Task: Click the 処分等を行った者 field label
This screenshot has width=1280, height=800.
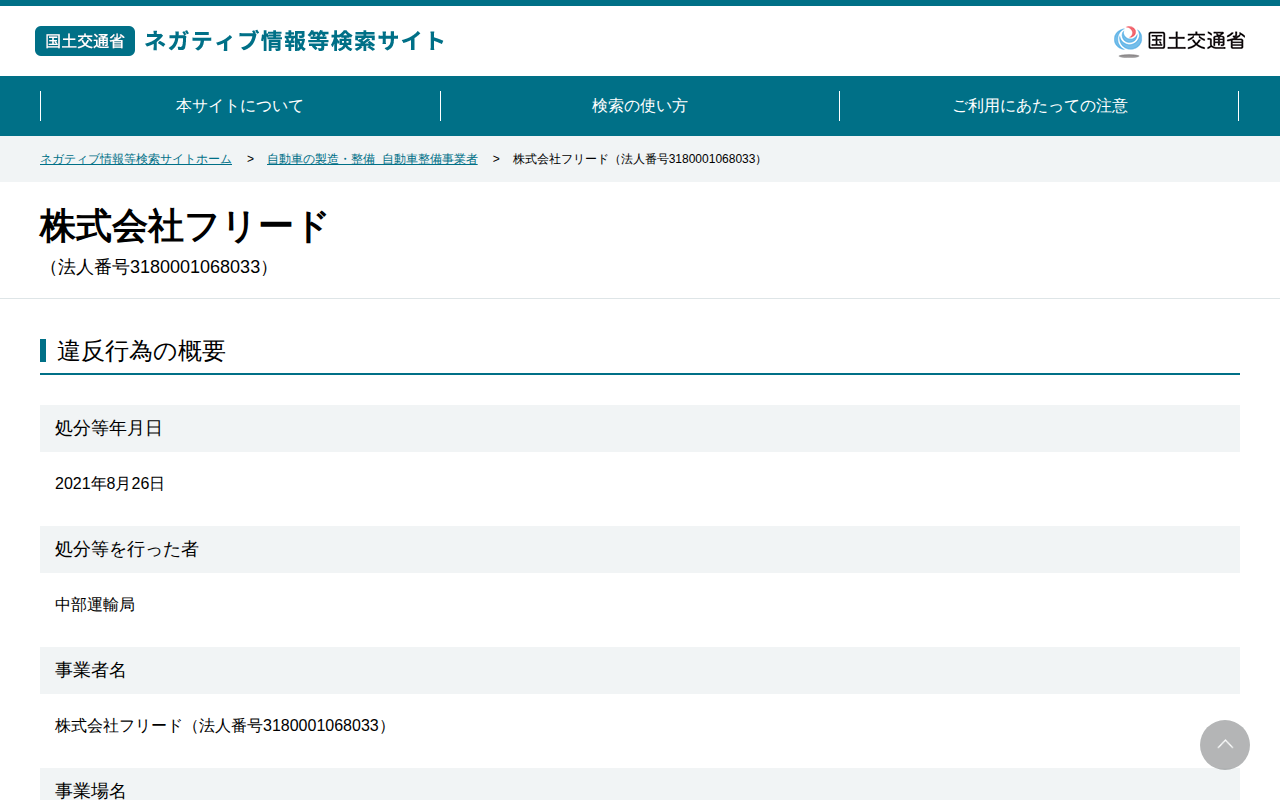Action: click(x=127, y=549)
